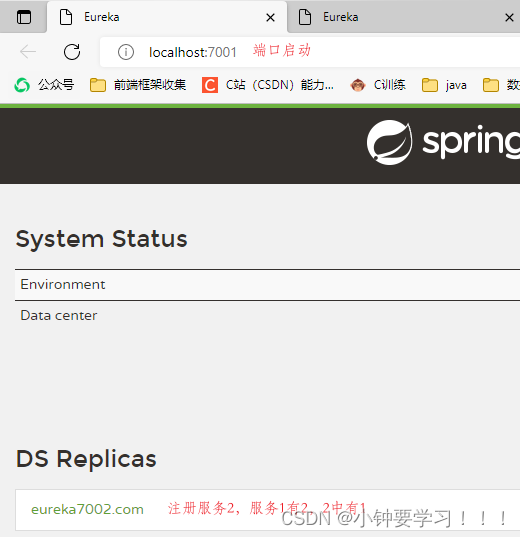Click the document icon on second tab
520x537 pixels.
click(x=305, y=17)
